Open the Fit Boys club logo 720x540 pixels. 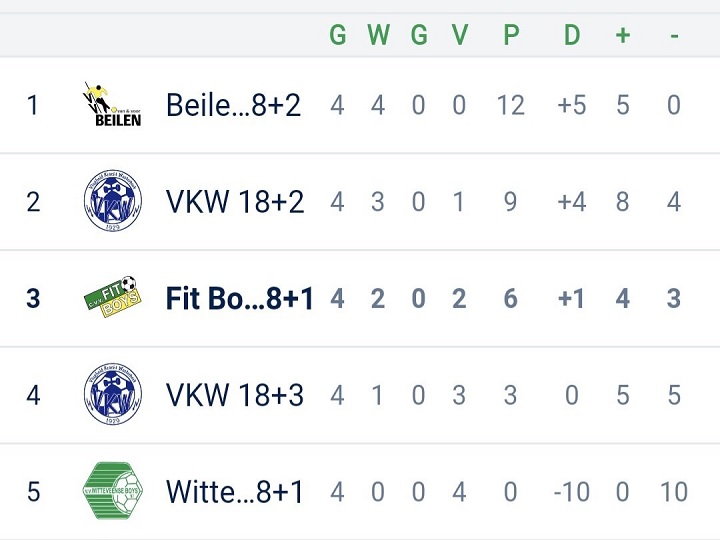click(x=113, y=297)
